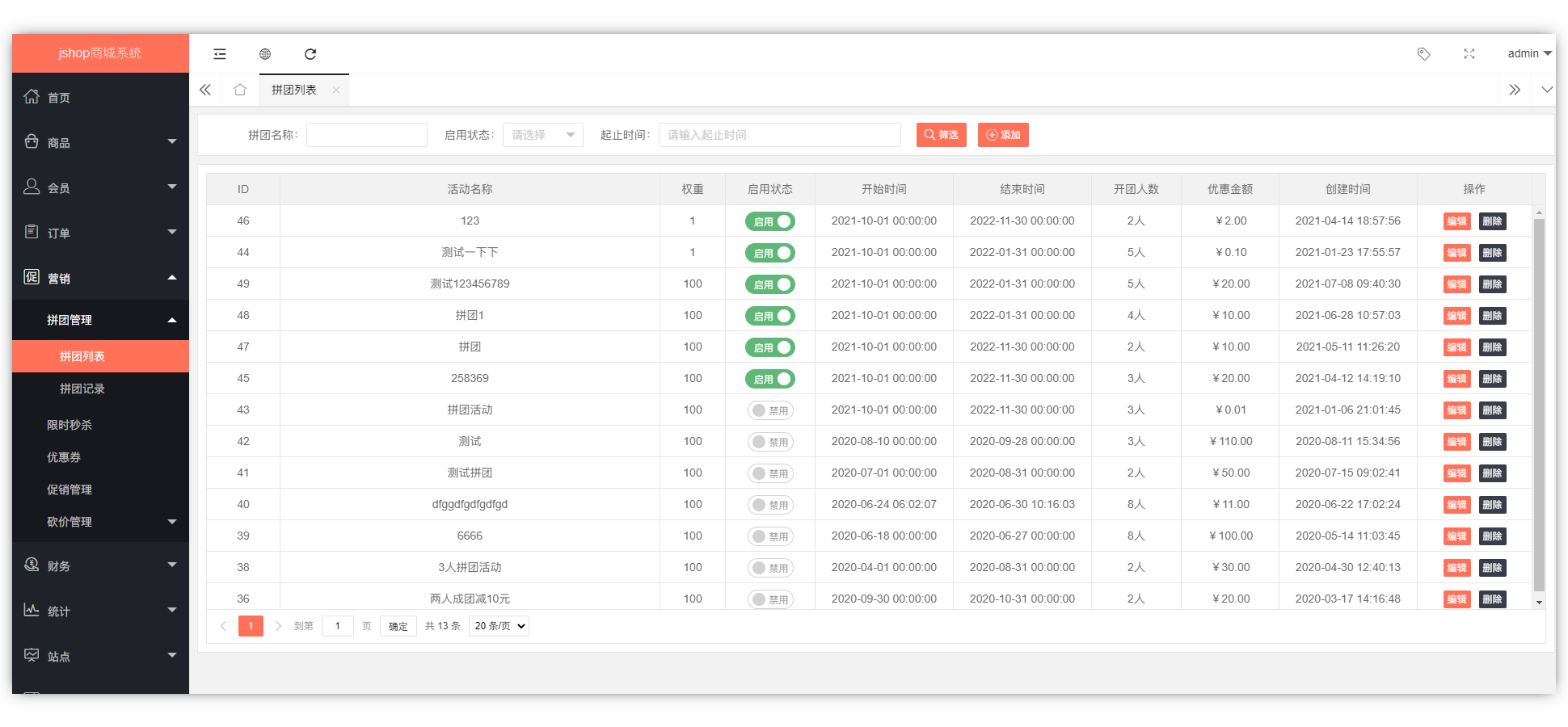Toggle the status switch for ID 47 拼团
Image resolution: width=1568 pixels, height=727 pixels.
point(770,347)
